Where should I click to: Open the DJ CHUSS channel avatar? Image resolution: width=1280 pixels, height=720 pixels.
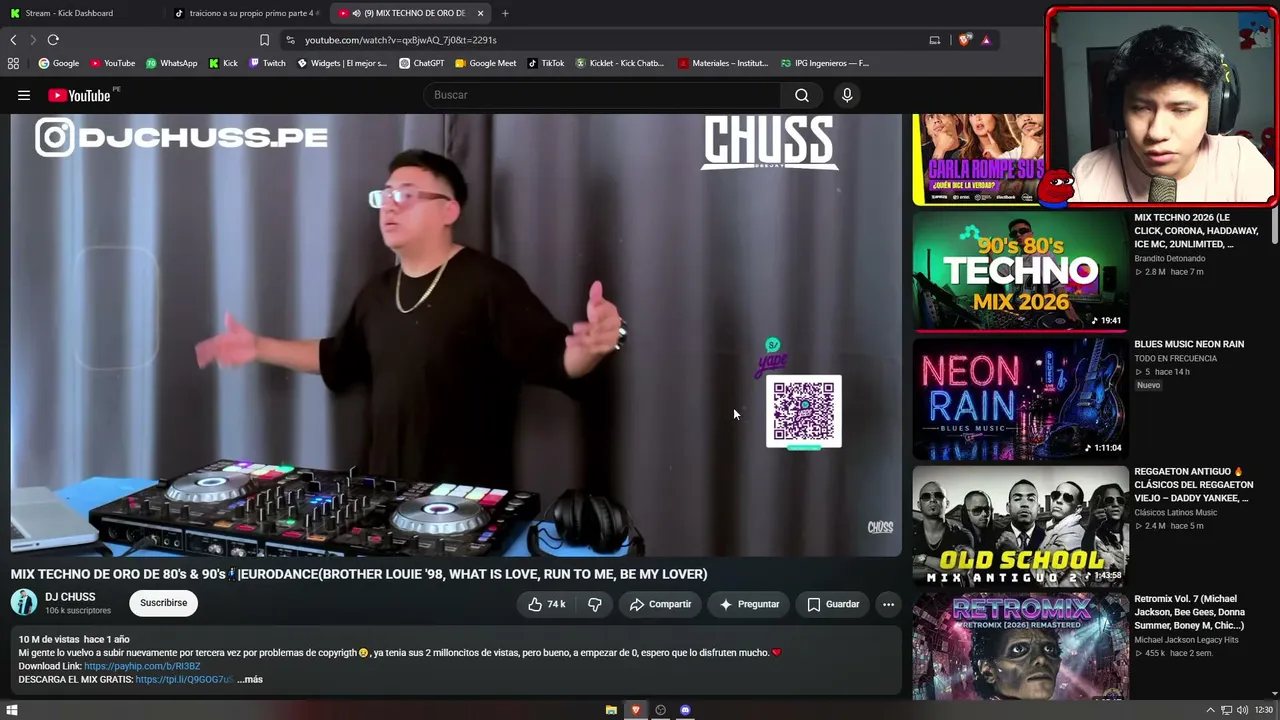(24, 602)
